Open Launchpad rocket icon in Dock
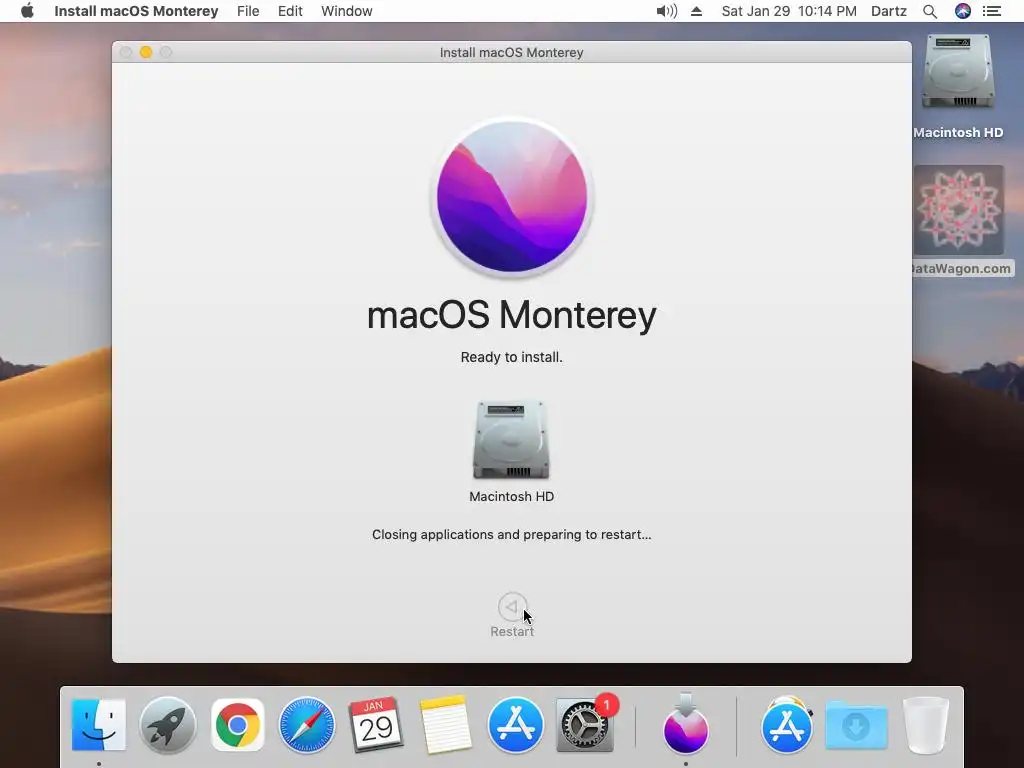The height and width of the screenshot is (768, 1024). tap(168, 725)
